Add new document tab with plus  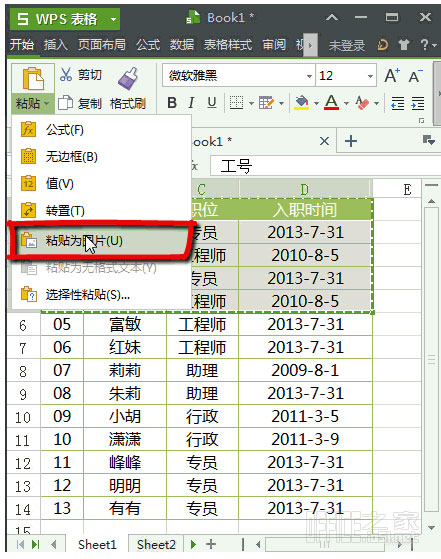tap(351, 141)
